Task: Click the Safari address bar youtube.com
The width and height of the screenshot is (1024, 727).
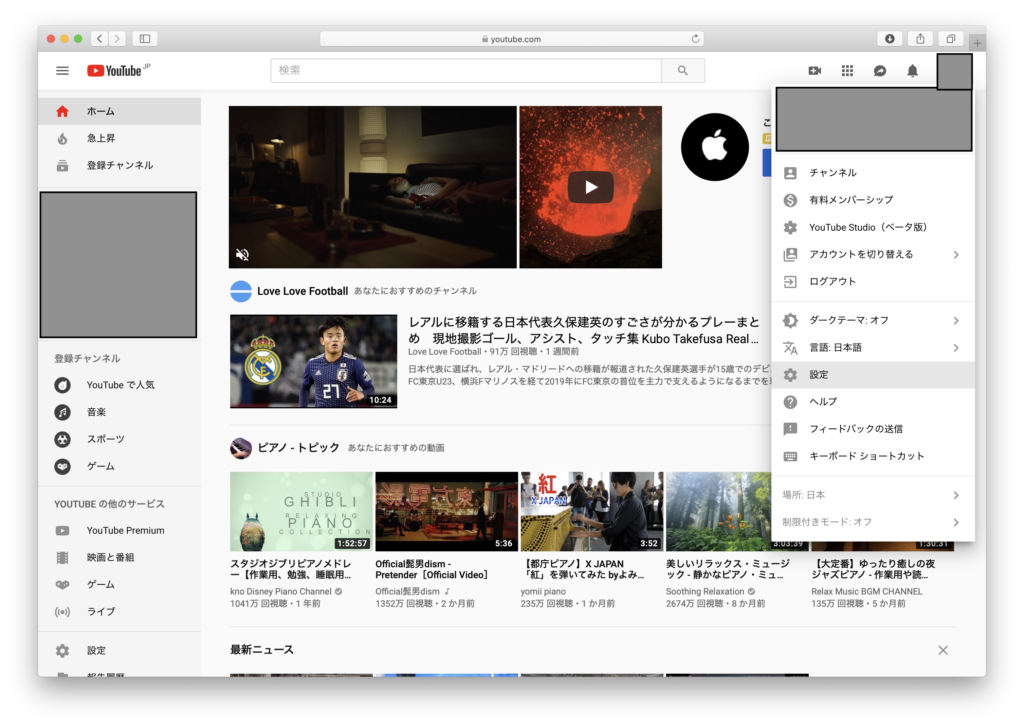Action: coord(512,39)
